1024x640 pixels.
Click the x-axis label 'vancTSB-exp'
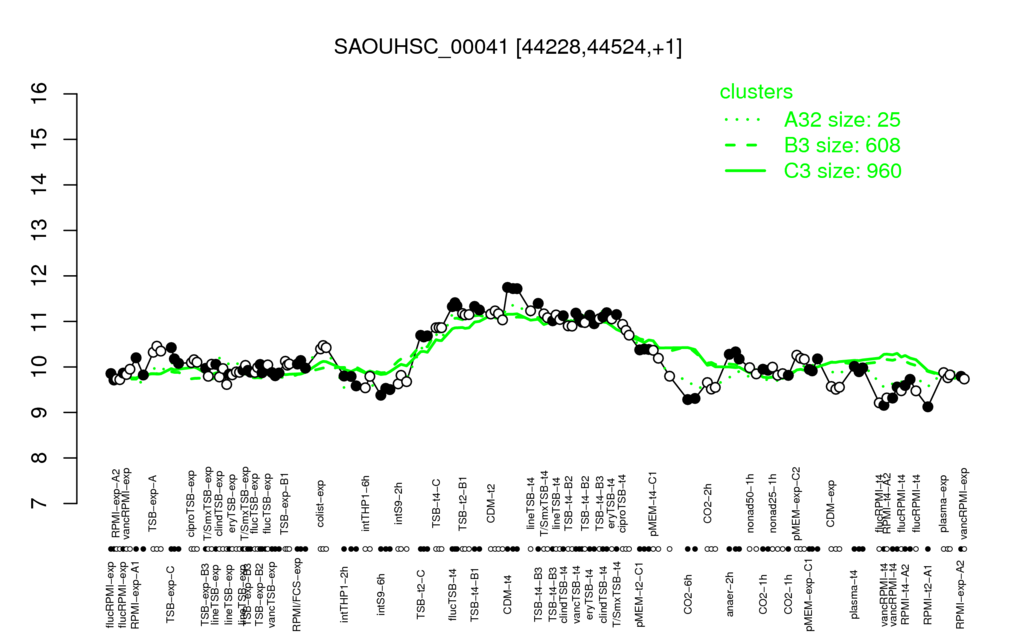[x=272, y=595]
